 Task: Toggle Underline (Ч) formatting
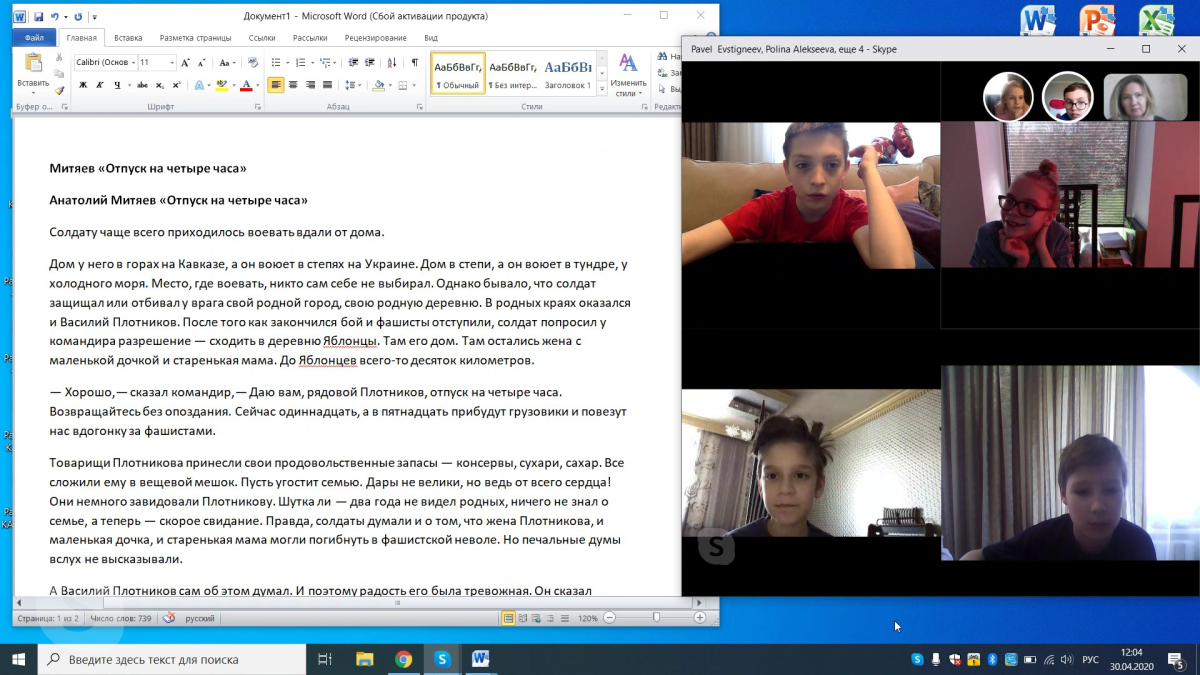[x=117, y=85]
